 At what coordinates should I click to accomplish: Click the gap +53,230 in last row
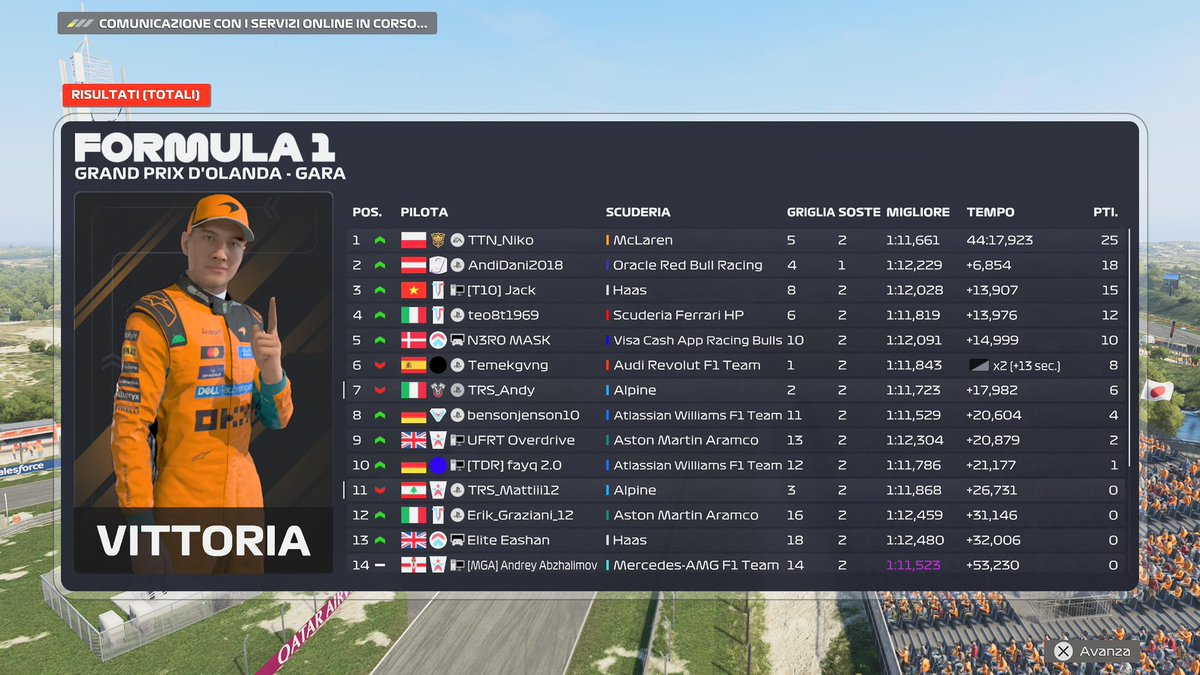pyautogui.click(x=993, y=565)
